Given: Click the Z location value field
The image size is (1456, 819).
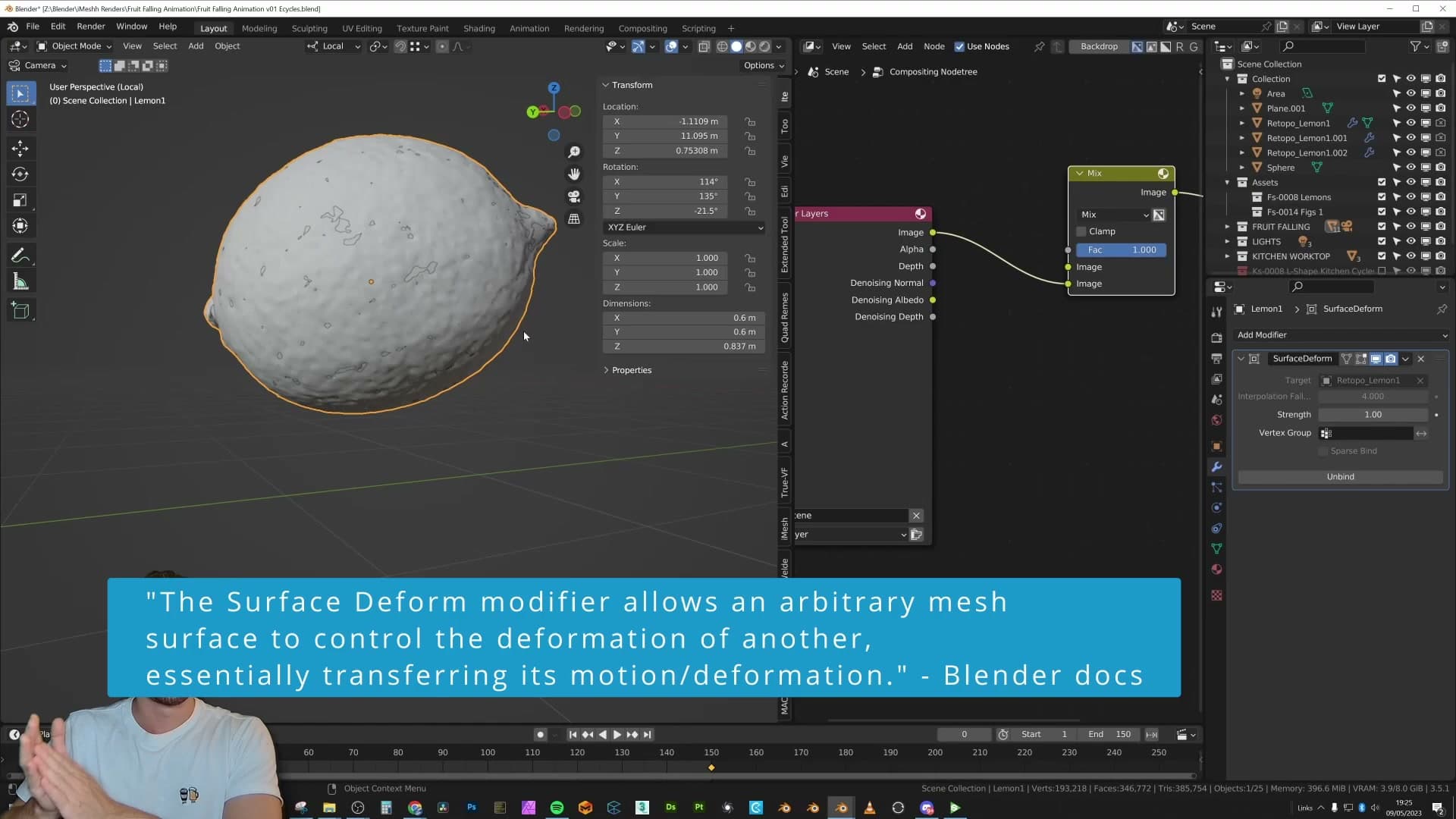Looking at the screenshot, I should 665,151.
